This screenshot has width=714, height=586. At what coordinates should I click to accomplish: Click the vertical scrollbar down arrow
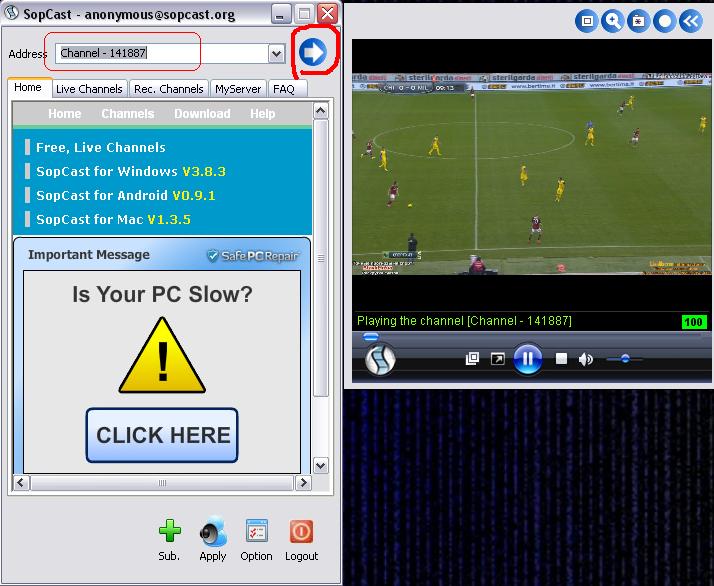coord(321,465)
